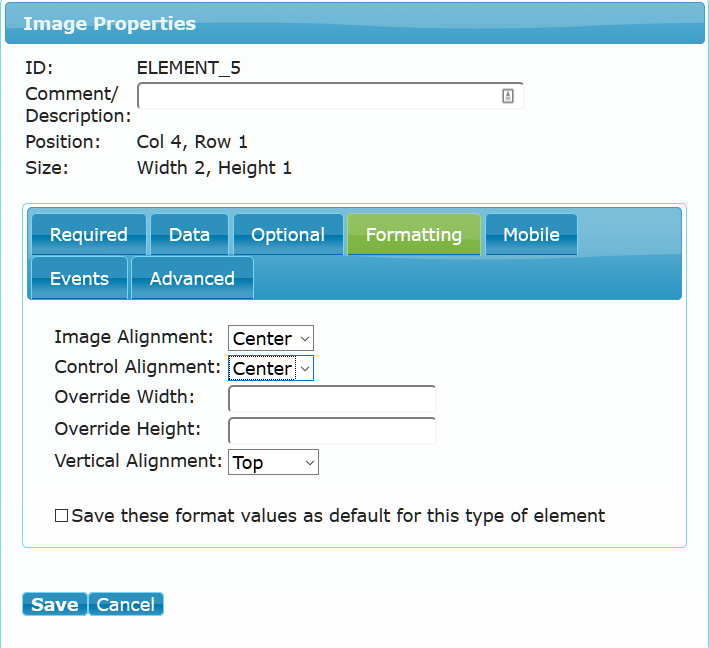Select the Formatting tab
Screen dimensions: 709x648
414,234
